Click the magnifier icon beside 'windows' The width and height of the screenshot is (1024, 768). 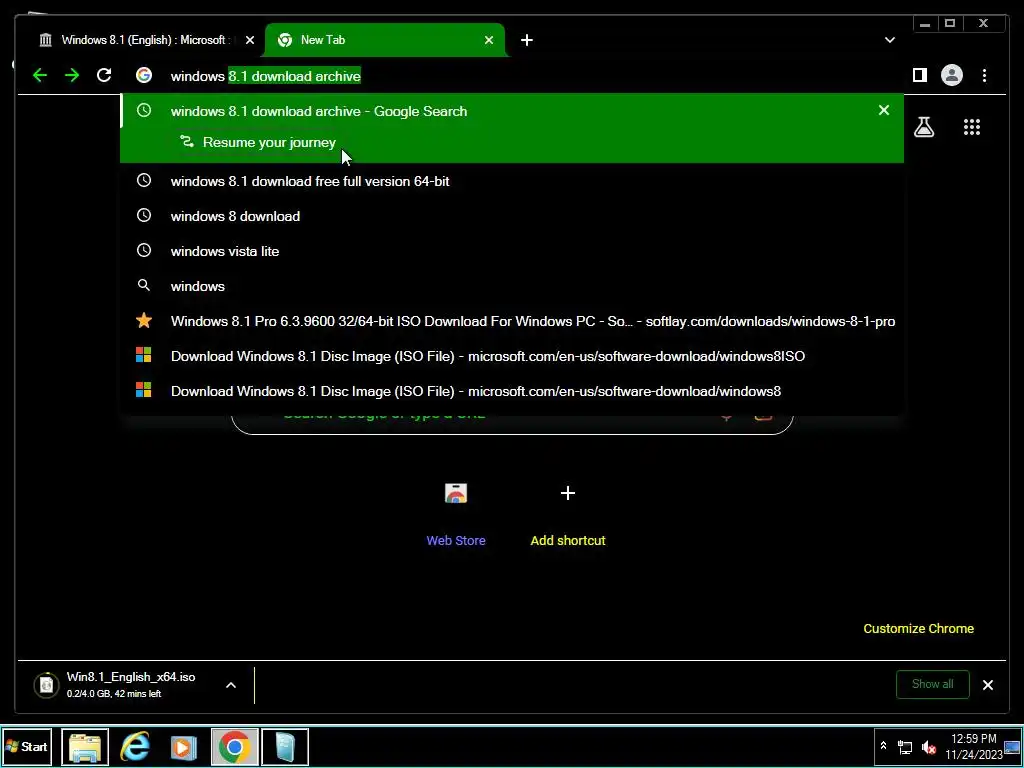(x=144, y=285)
